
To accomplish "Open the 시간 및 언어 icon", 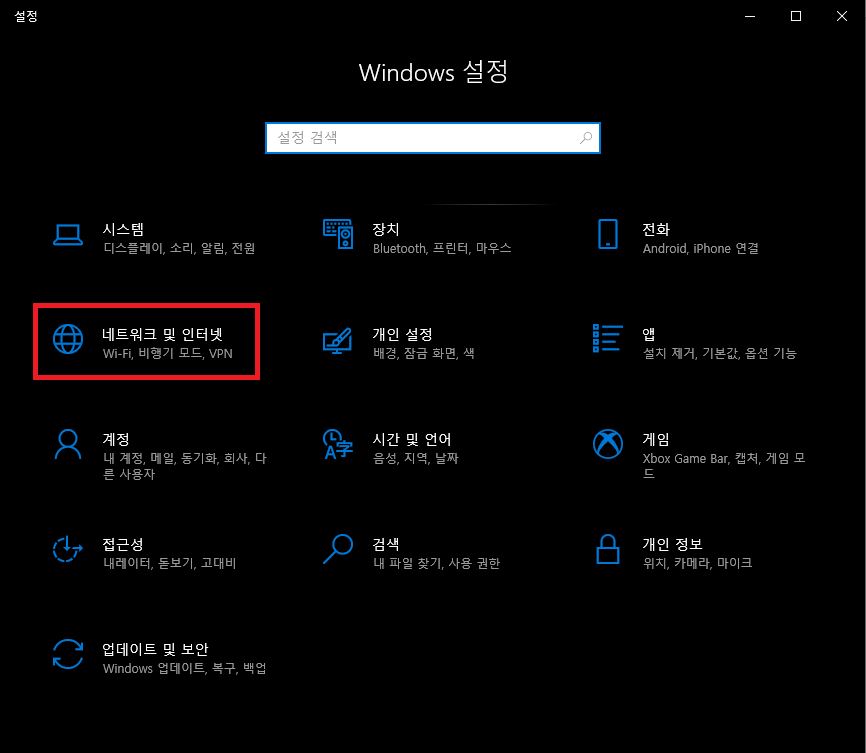I will [337, 444].
